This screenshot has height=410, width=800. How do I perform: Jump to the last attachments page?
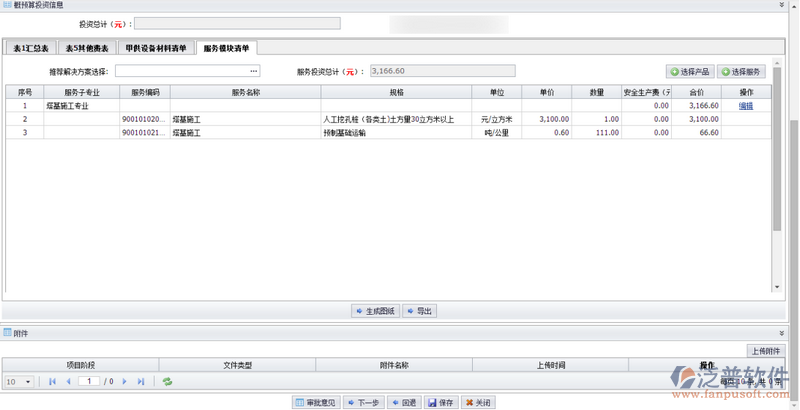(141, 381)
